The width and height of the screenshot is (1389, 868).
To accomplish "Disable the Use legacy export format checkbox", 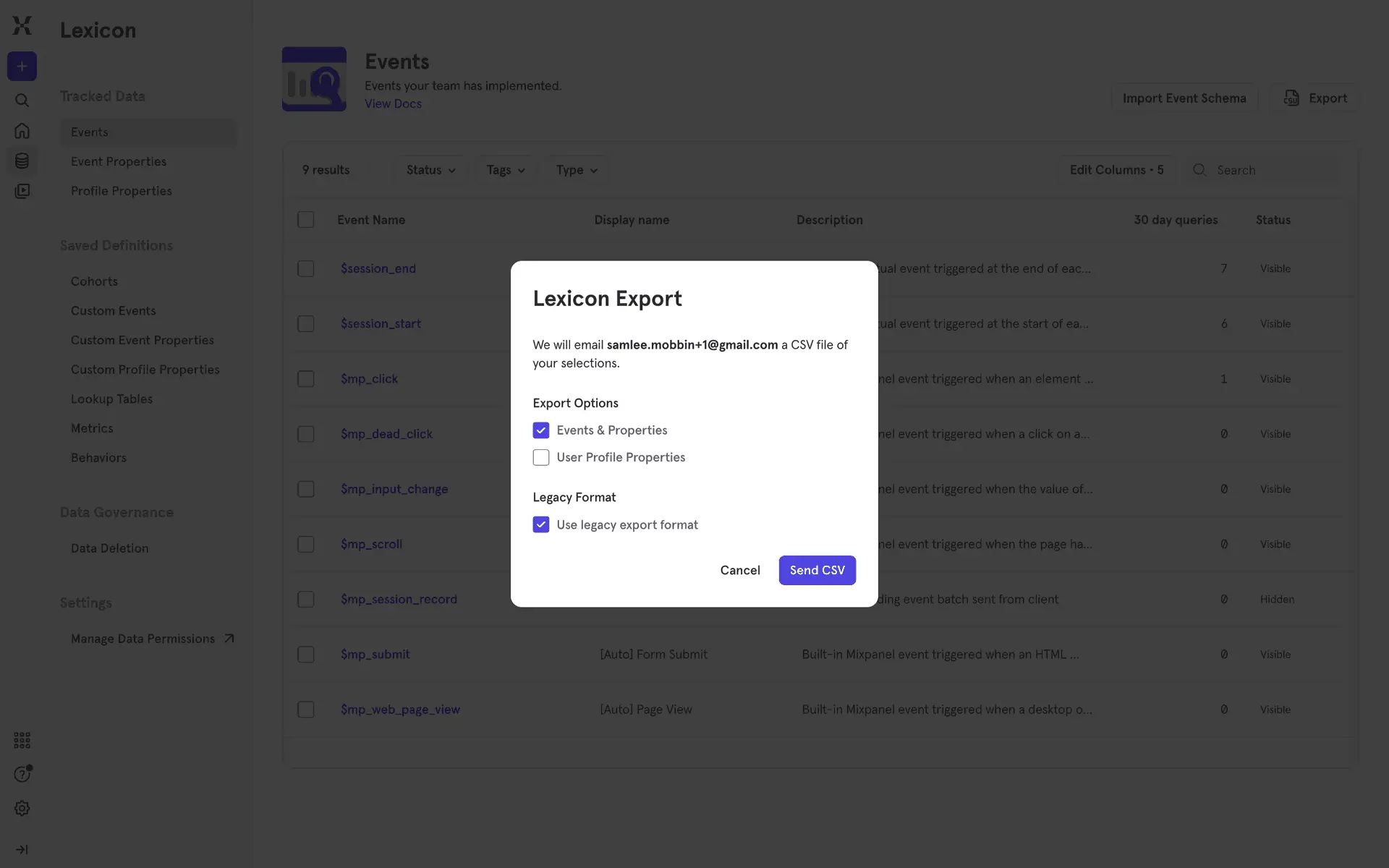I will [x=541, y=524].
